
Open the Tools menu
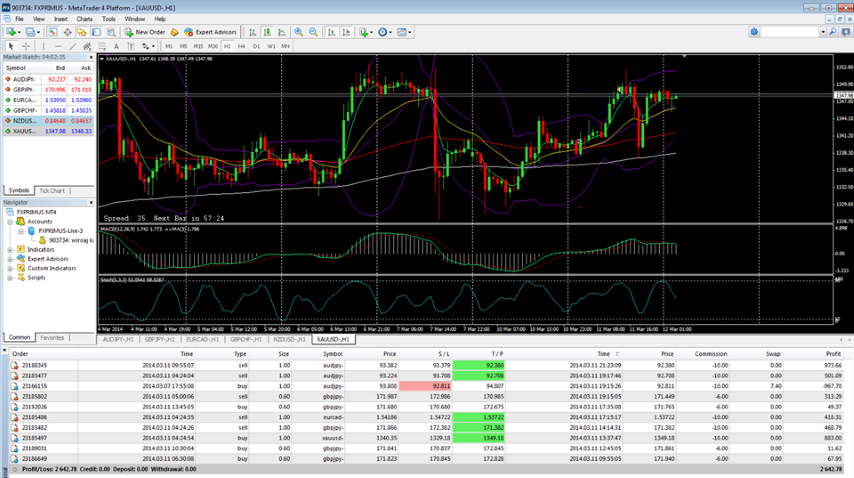pos(109,19)
